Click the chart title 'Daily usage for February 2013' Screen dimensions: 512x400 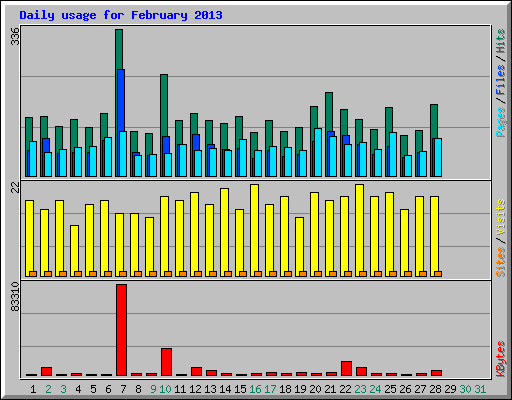pyautogui.click(x=121, y=15)
